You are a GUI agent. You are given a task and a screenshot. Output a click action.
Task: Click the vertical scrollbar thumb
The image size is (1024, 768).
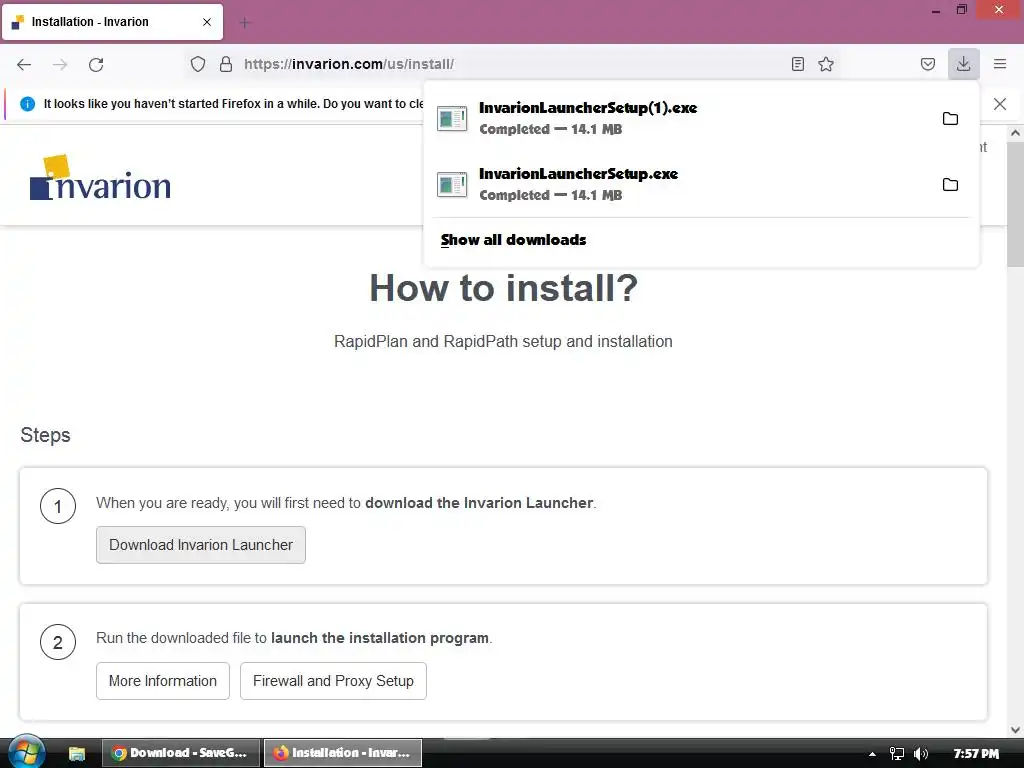click(x=1015, y=204)
